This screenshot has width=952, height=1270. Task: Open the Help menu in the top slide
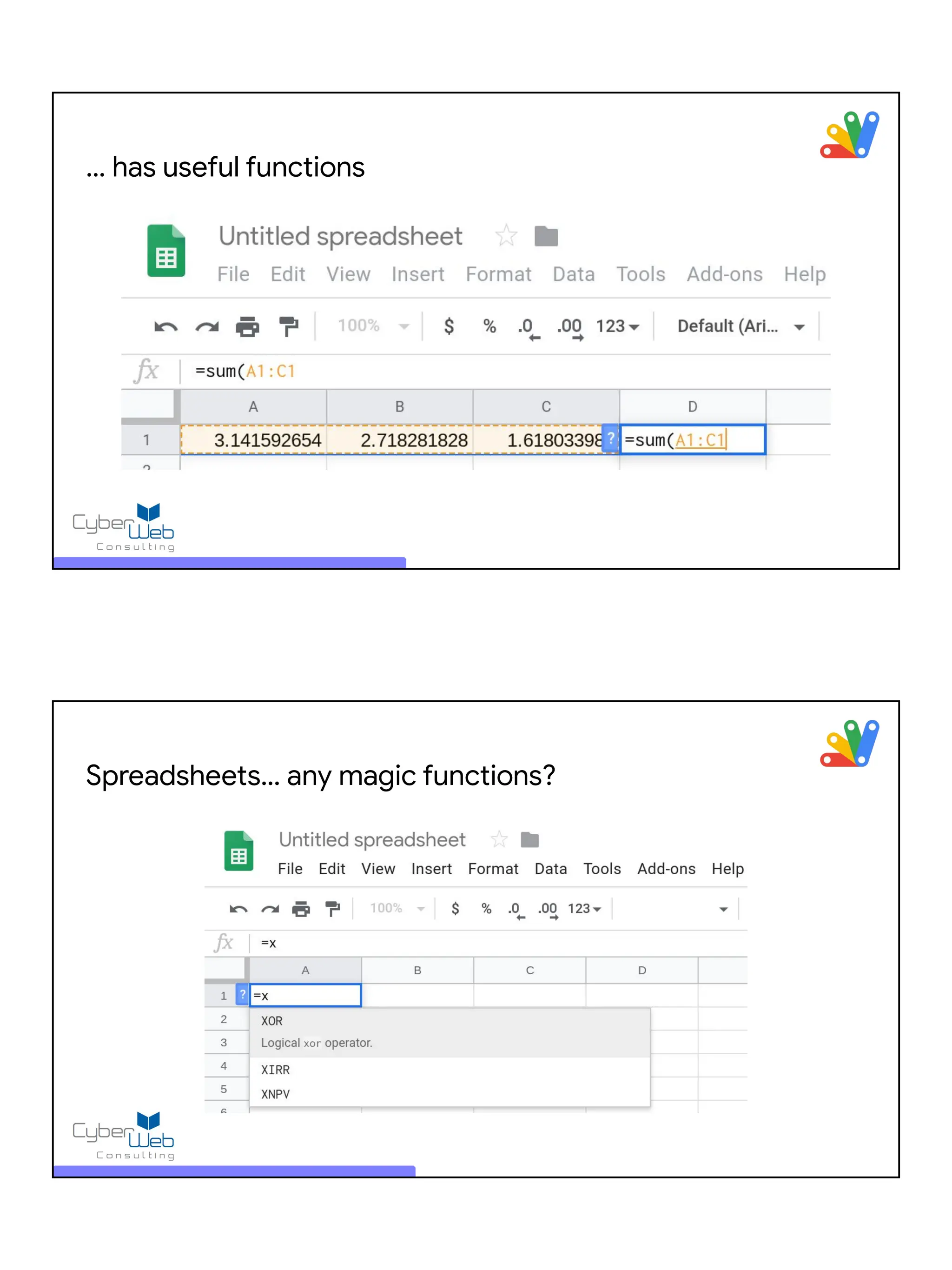tap(805, 274)
